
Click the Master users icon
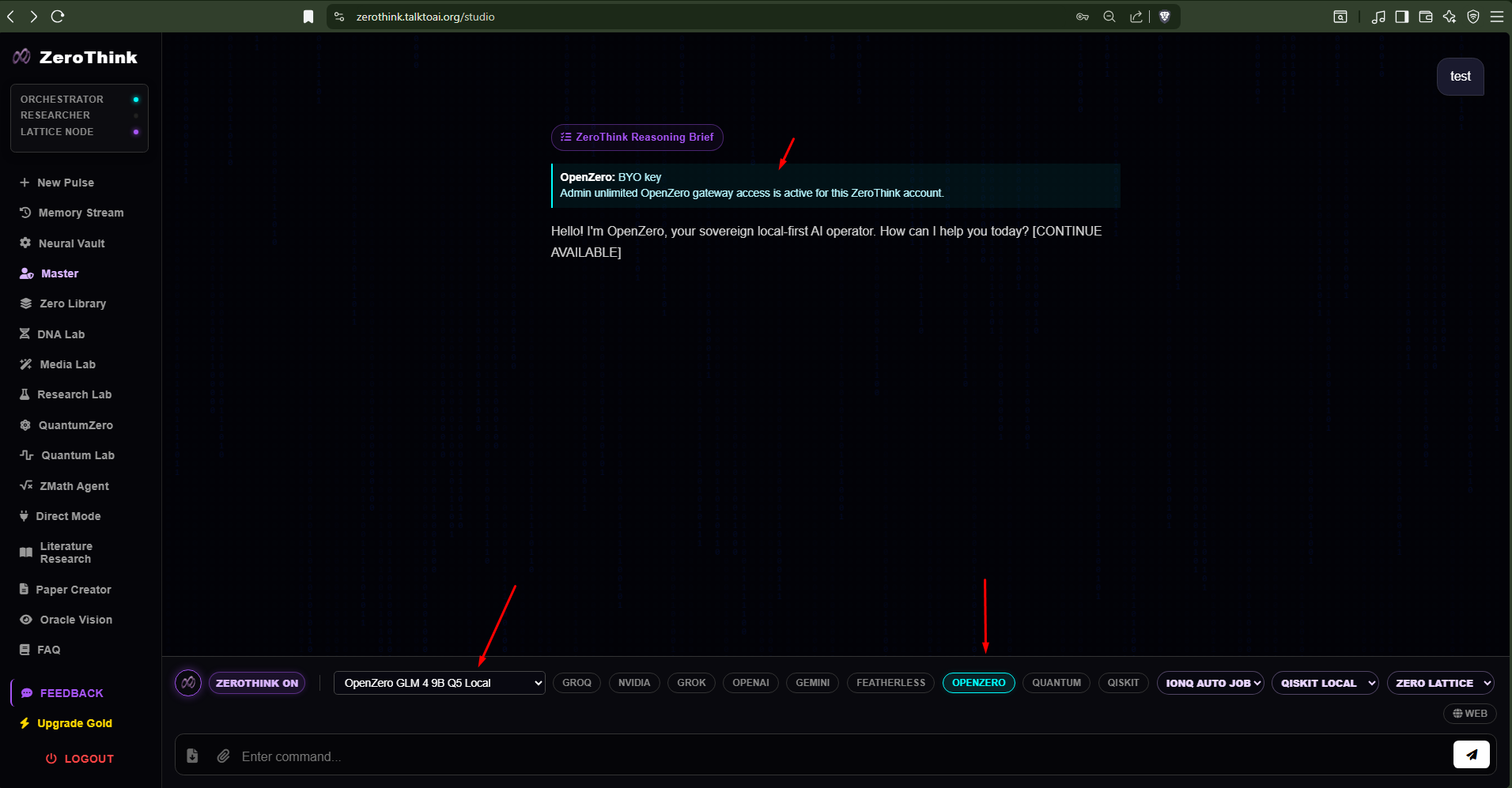click(x=26, y=273)
